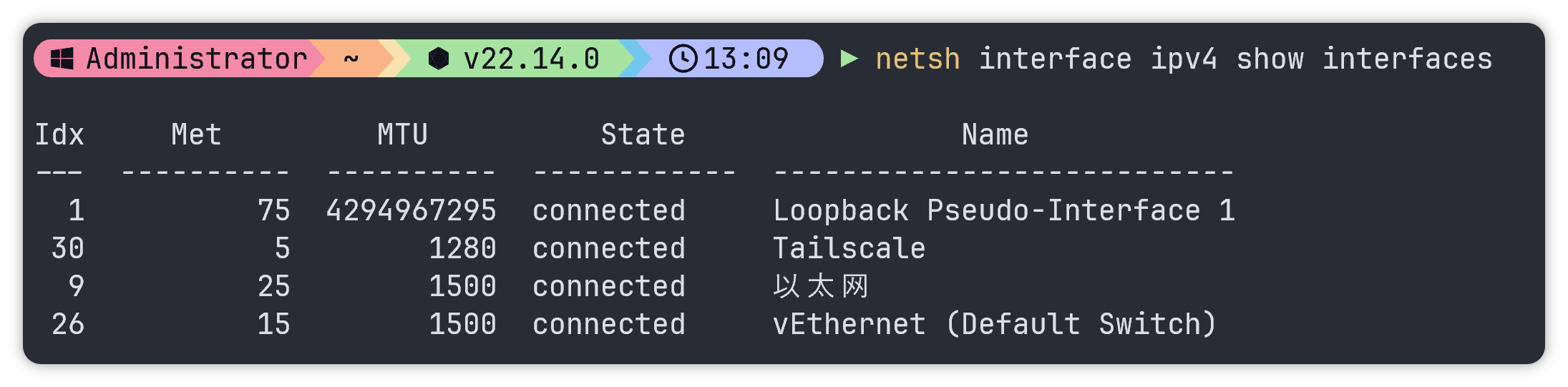Click the Met column header
This screenshot has width=1568, height=387.
point(196,134)
